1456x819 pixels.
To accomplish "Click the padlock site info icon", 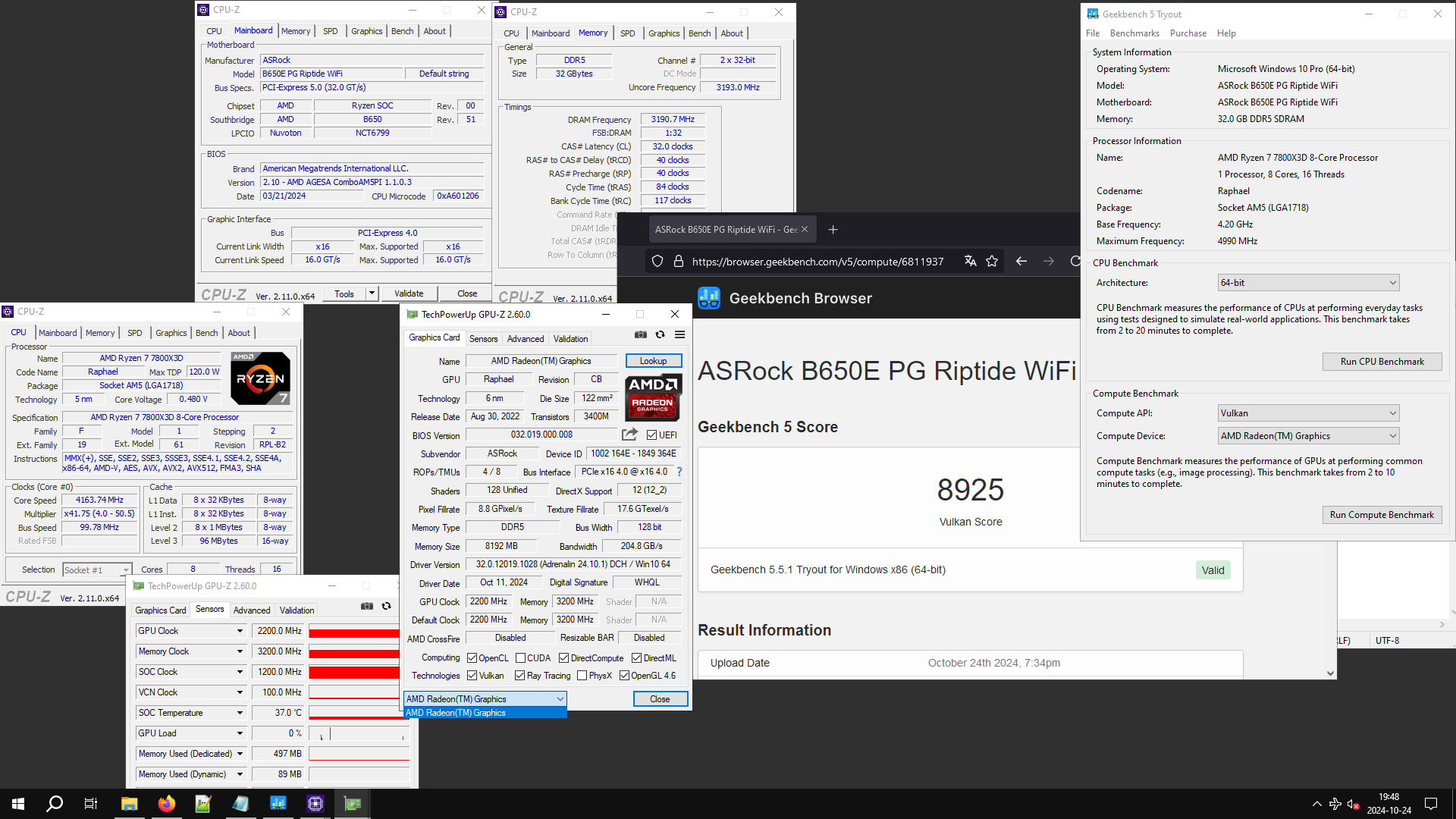I will click(x=679, y=261).
